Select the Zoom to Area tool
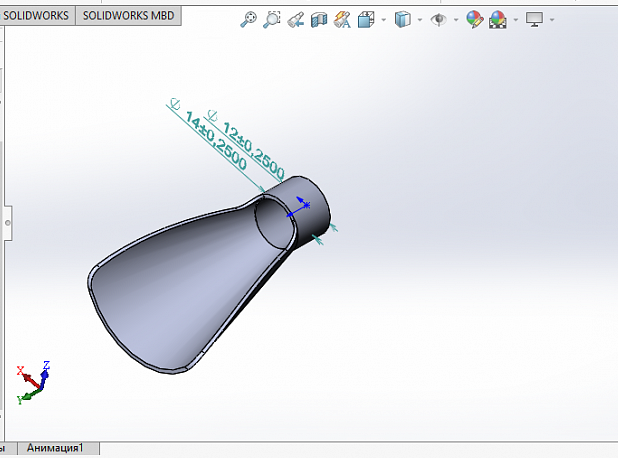The width and height of the screenshot is (618, 458). (x=271, y=19)
